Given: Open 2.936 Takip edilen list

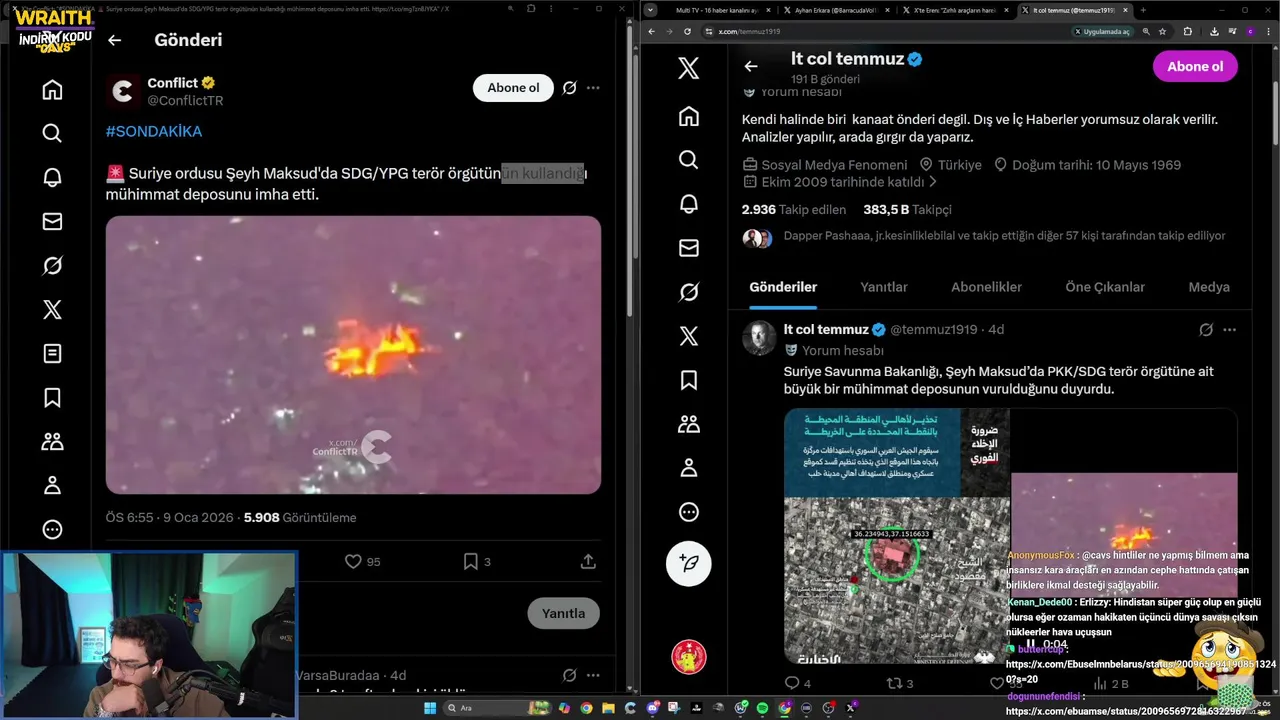Looking at the screenshot, I should point(794,210).
